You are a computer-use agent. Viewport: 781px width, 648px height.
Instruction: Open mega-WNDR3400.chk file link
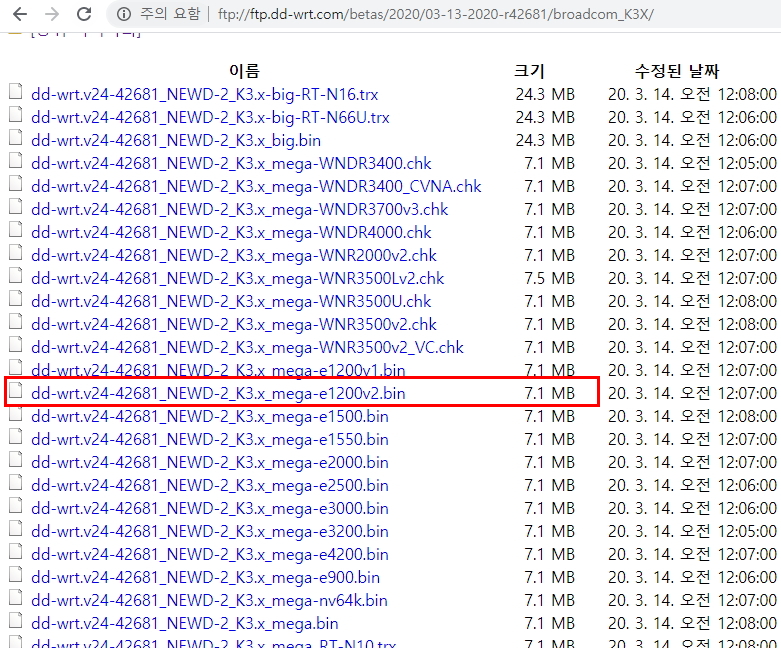point(231,163)
